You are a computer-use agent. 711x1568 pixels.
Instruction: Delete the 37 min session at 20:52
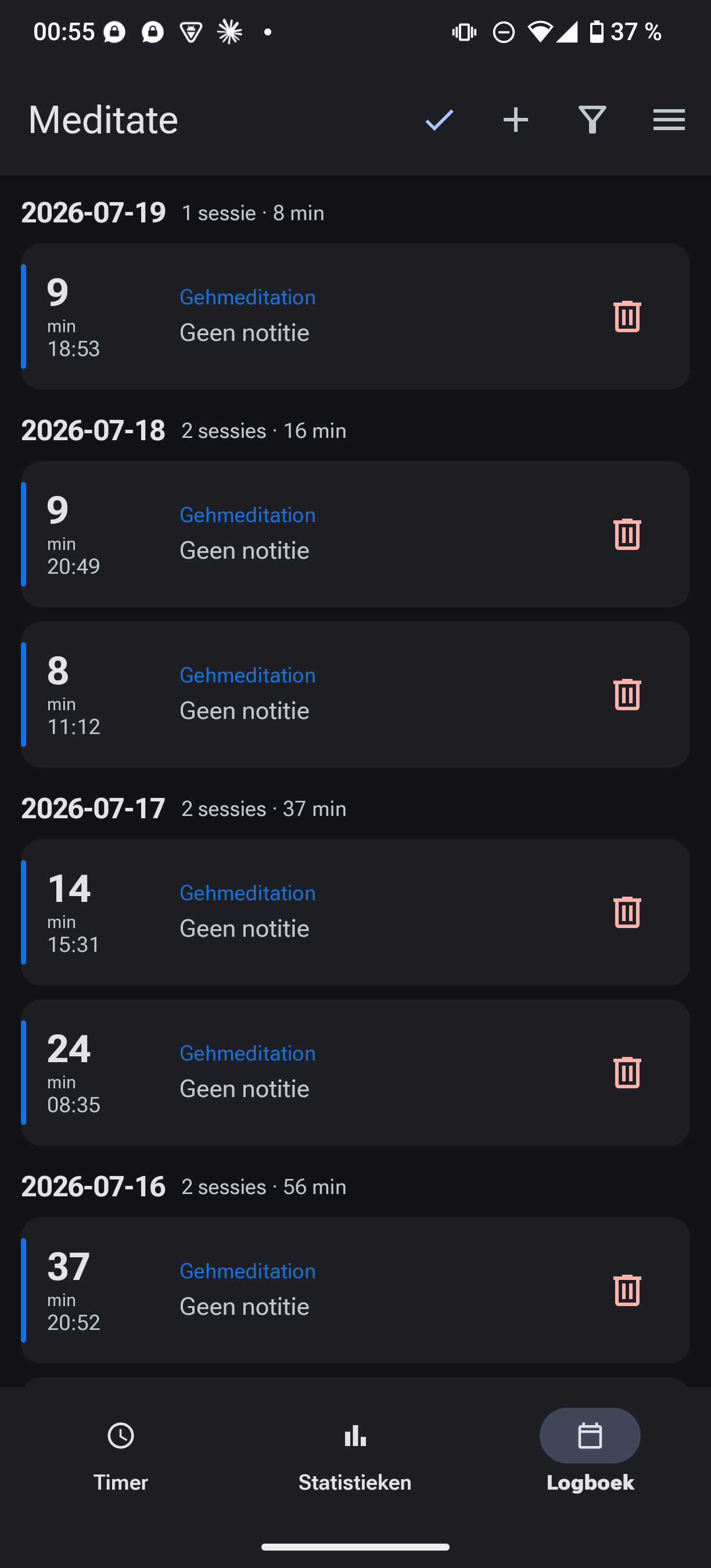[627, 1290]
